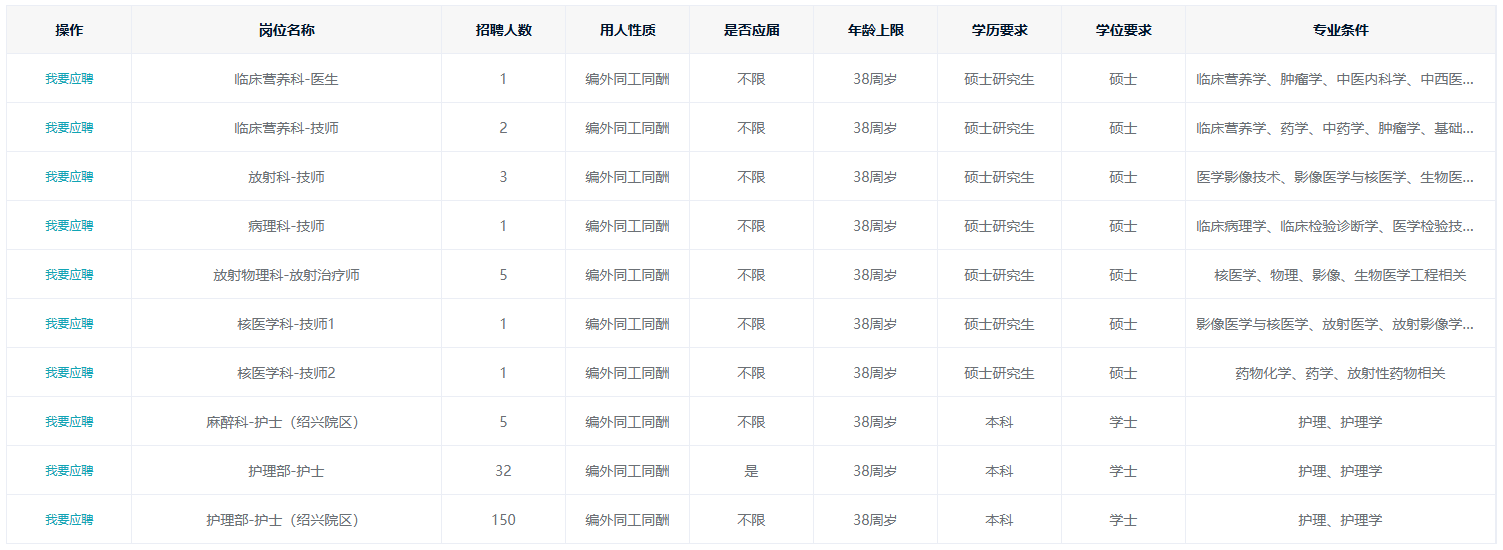This screenshot has height=550, width=1503.
Task: Click 我要应聘 for 护理部-护士 with 32 openings
Action: coord(69,470)
